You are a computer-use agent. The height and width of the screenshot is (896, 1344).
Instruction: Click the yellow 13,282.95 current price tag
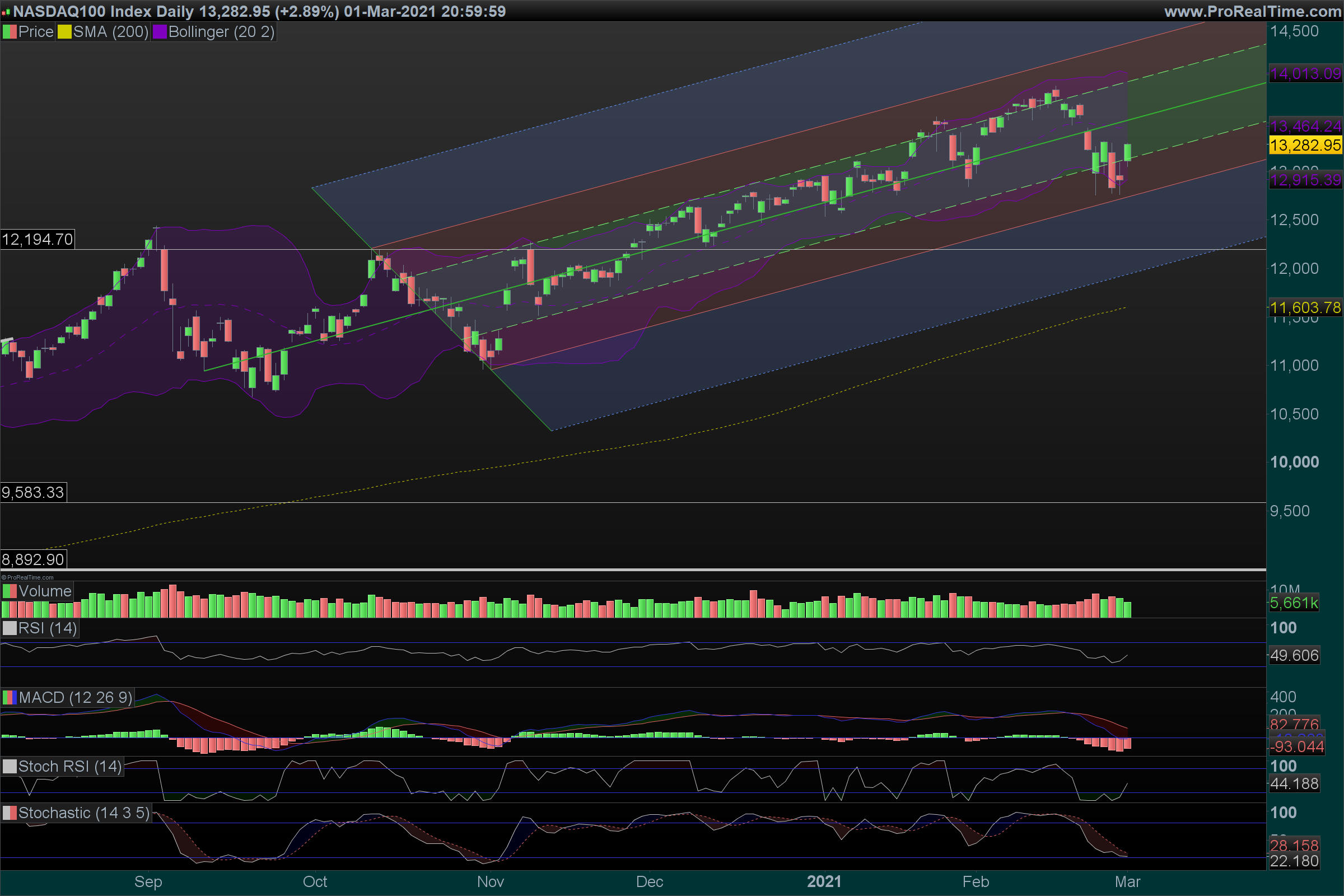click(1305, 145)
